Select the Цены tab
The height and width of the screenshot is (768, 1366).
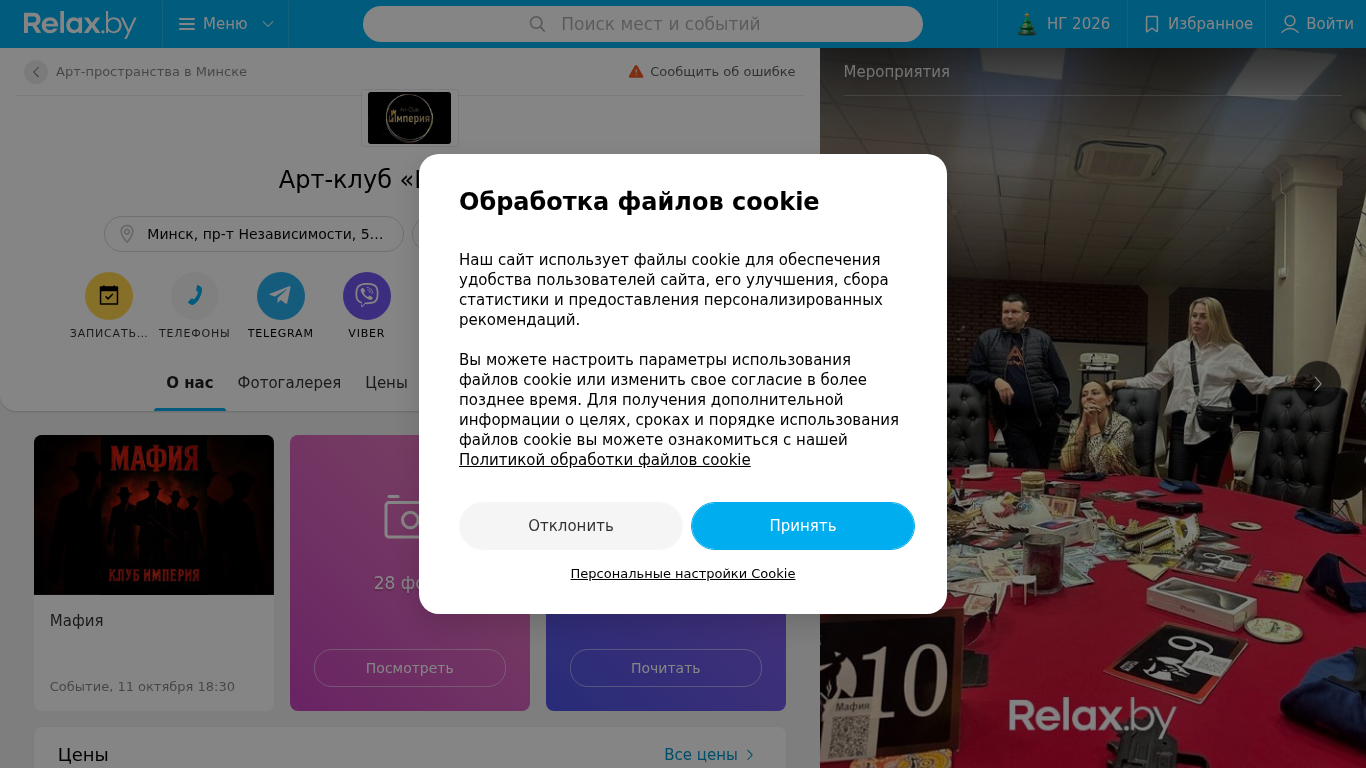pos(386,383)
